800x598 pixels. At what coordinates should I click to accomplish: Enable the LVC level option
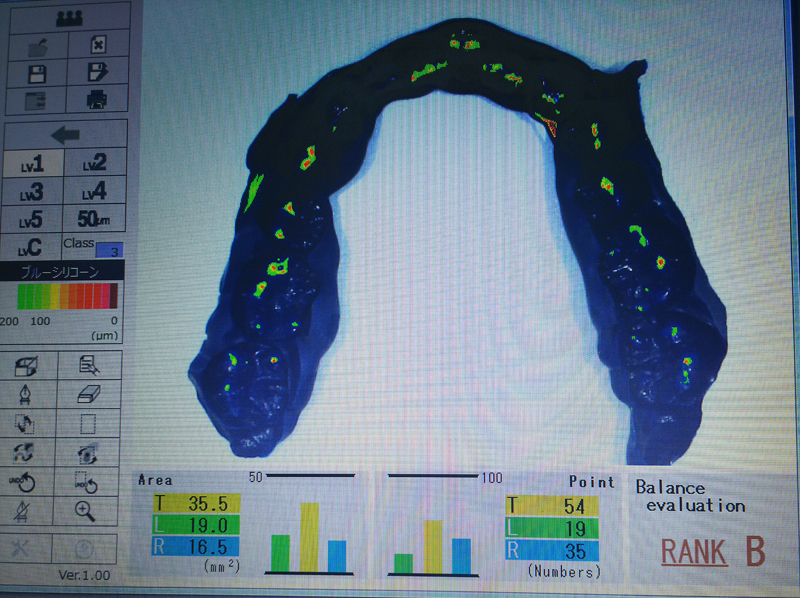[x=32, y=247]
